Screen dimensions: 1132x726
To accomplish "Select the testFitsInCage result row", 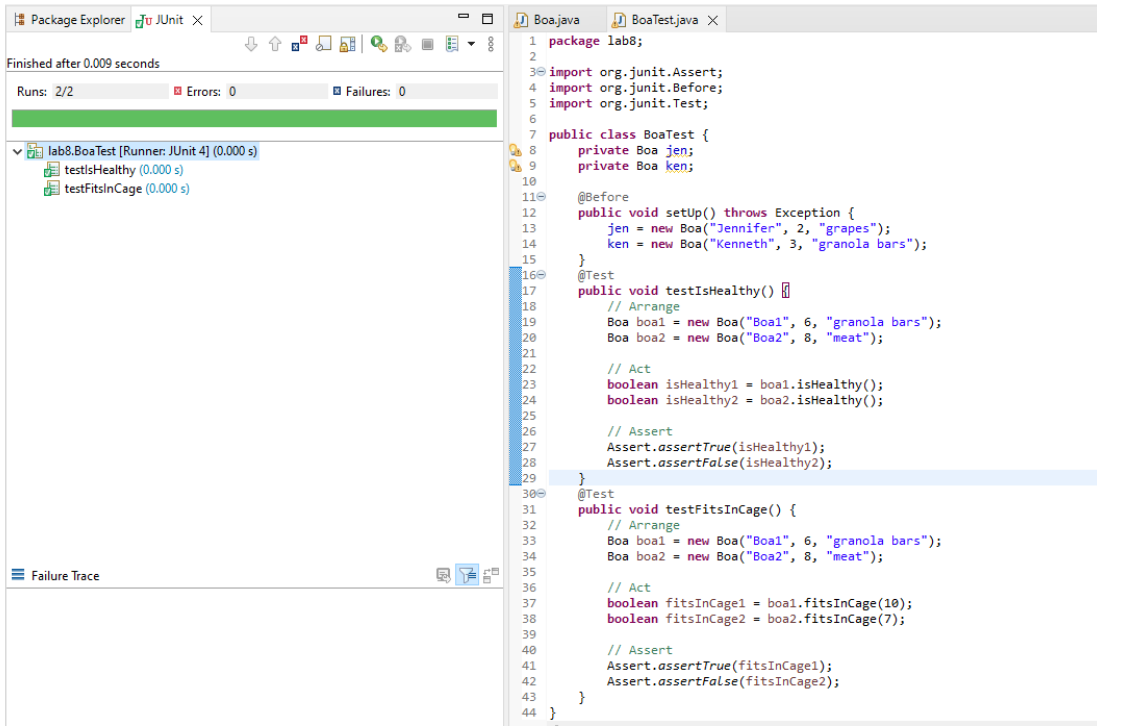I will click(x=117, y=189).
